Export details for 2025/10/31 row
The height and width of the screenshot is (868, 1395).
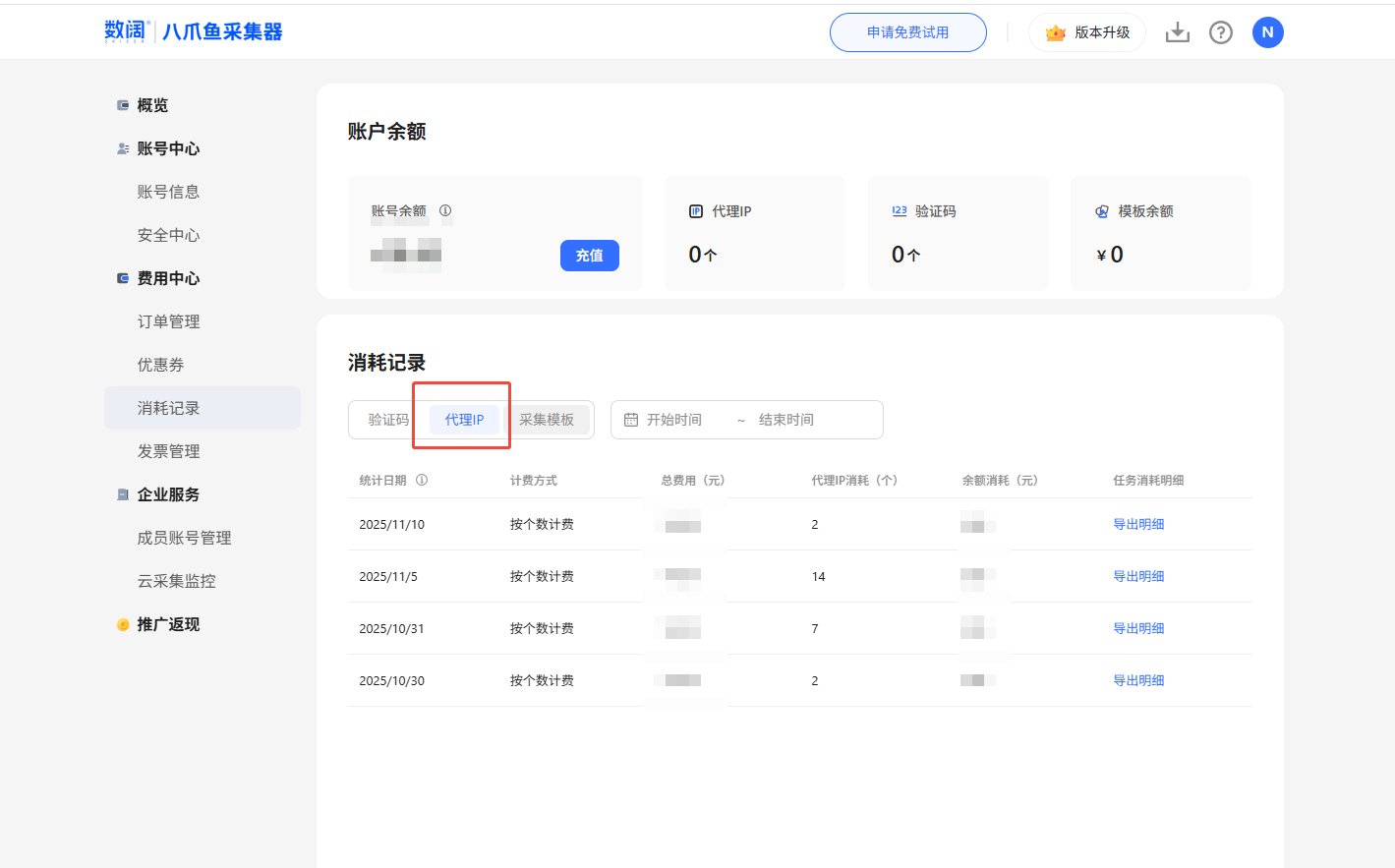click(x=1138, y=628)
